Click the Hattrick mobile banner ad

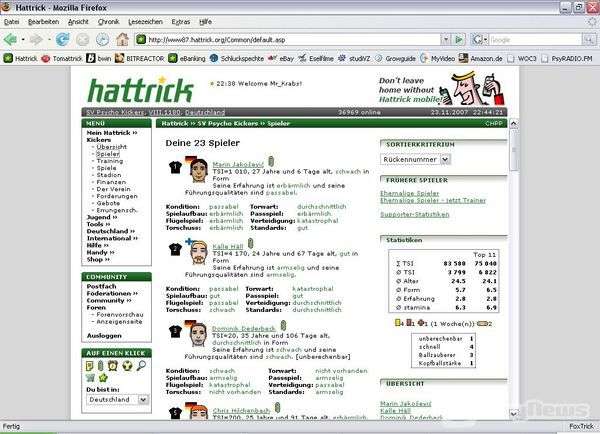pos(442,89)
